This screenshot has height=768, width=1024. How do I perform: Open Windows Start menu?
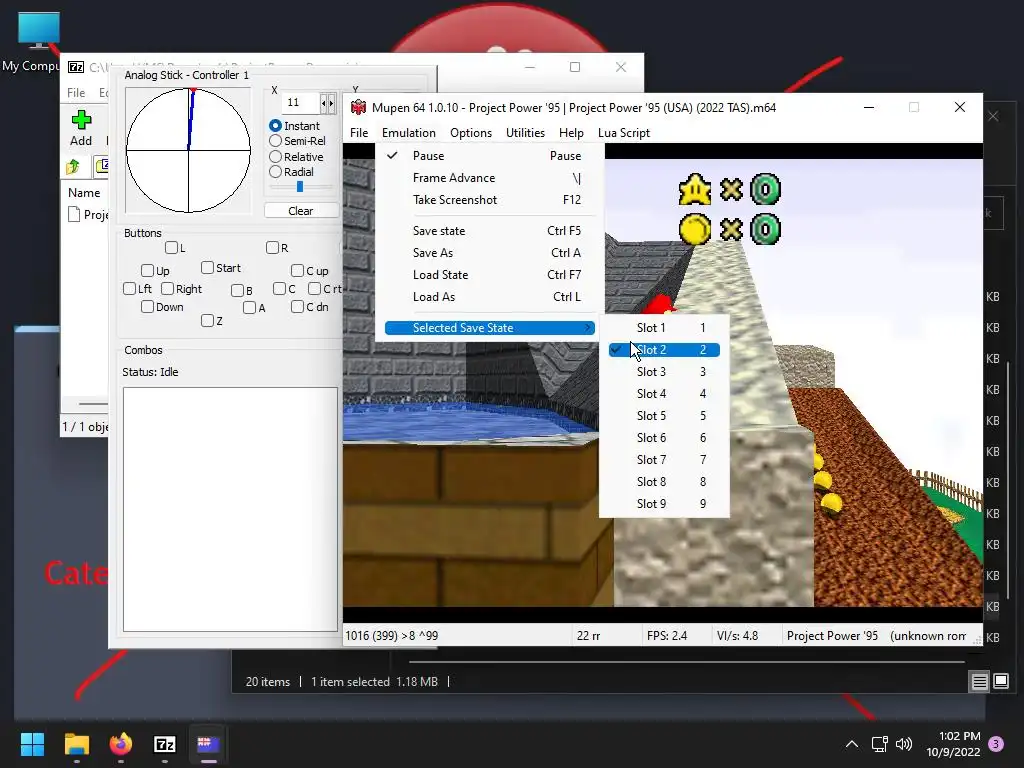pos(32,744)
